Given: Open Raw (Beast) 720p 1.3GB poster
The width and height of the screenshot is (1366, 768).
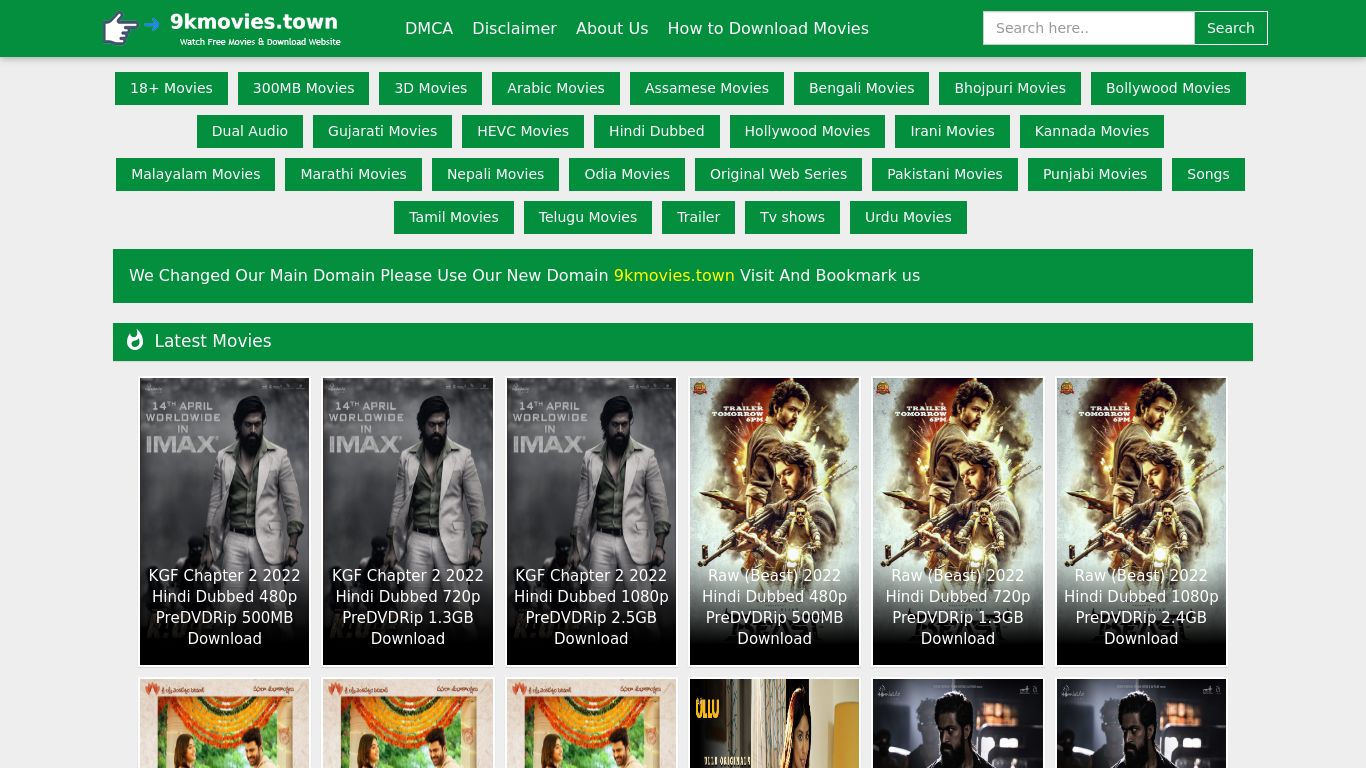Looking at the screenshot, I should pos(957,520).
